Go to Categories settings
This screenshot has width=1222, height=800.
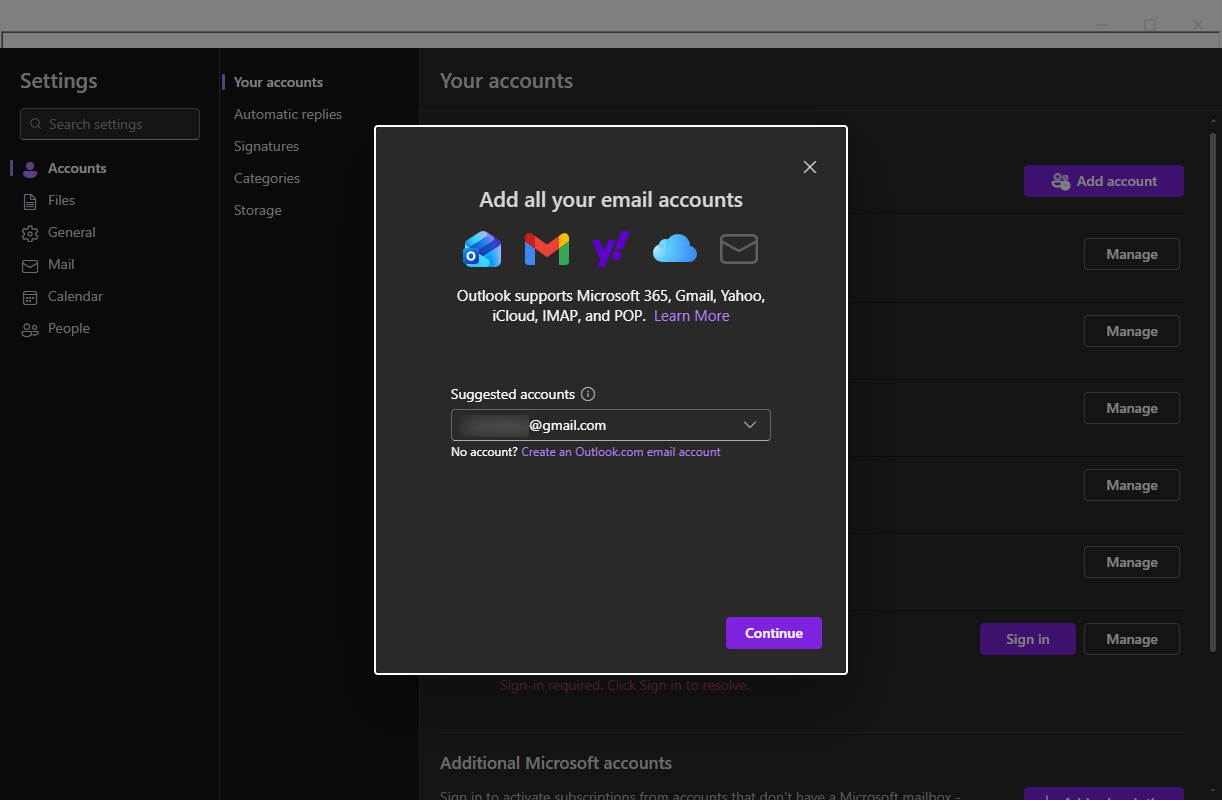(x=267, y=178)
